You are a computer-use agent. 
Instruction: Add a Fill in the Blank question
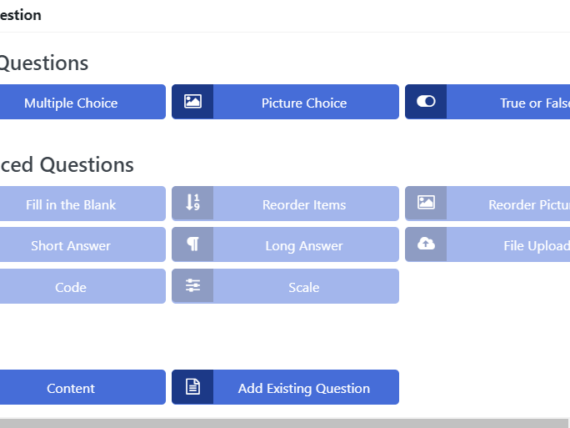71,205
